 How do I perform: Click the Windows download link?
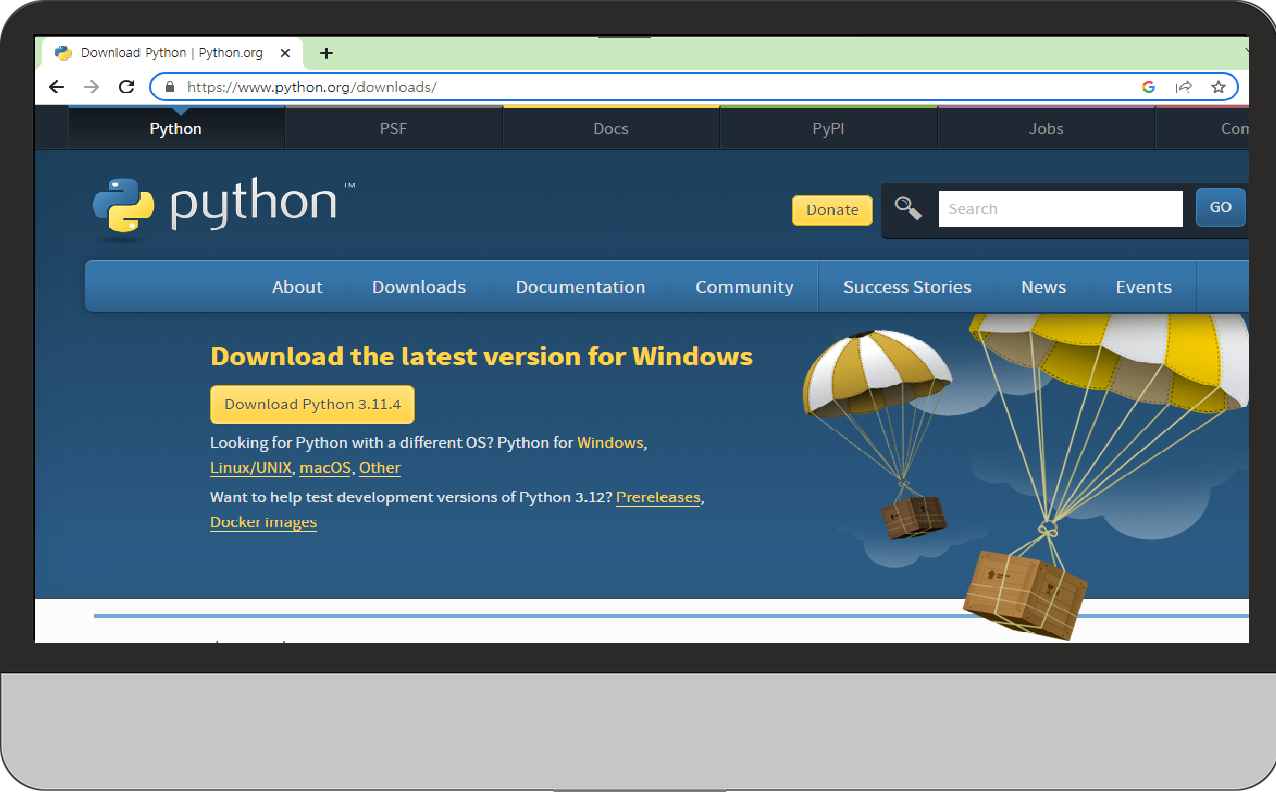[610, 442]
